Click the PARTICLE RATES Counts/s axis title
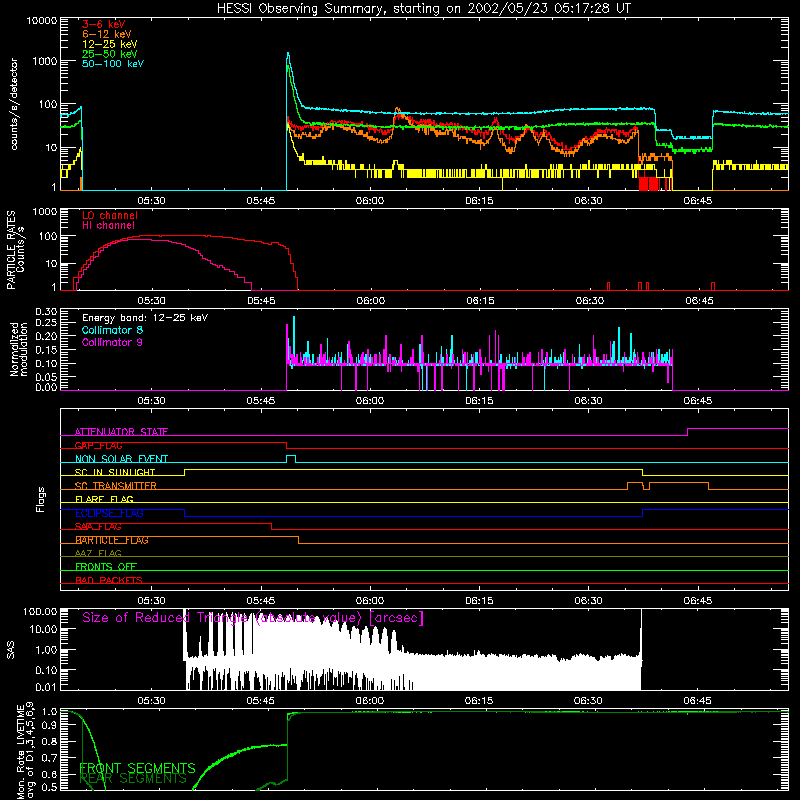The width and height of the screenshot is (800, 800). [15, 250]
